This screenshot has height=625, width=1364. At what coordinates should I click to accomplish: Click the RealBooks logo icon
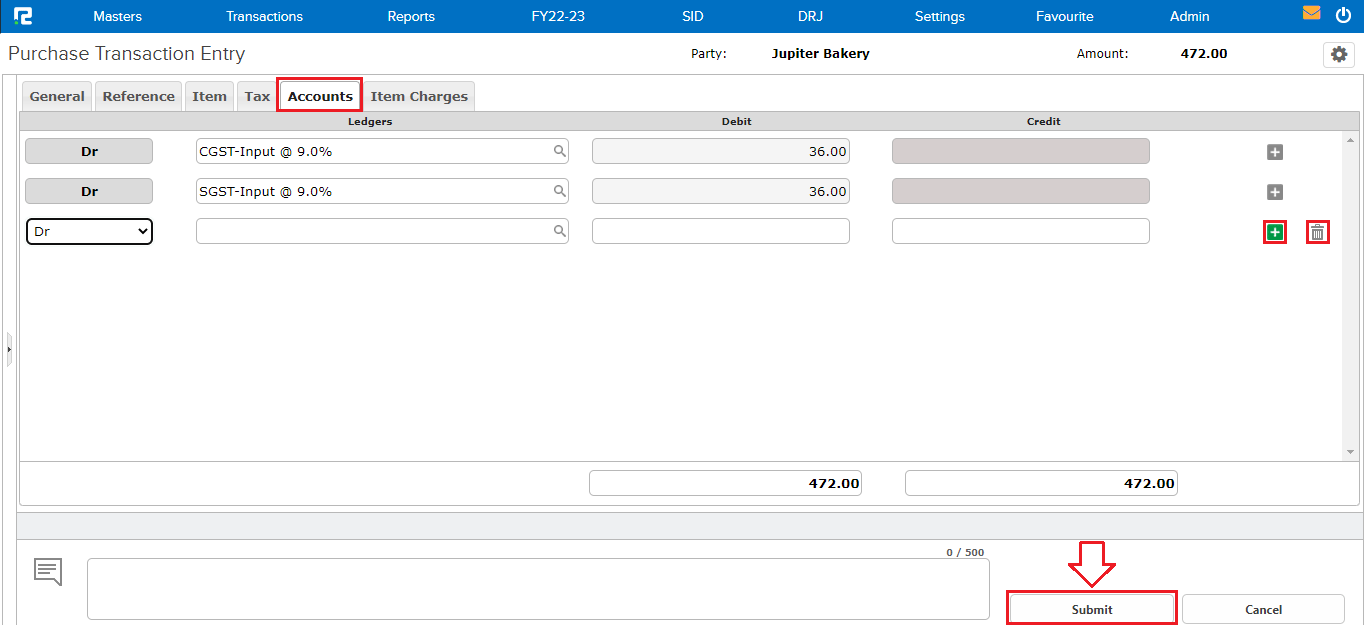click(x=24, y=15)
